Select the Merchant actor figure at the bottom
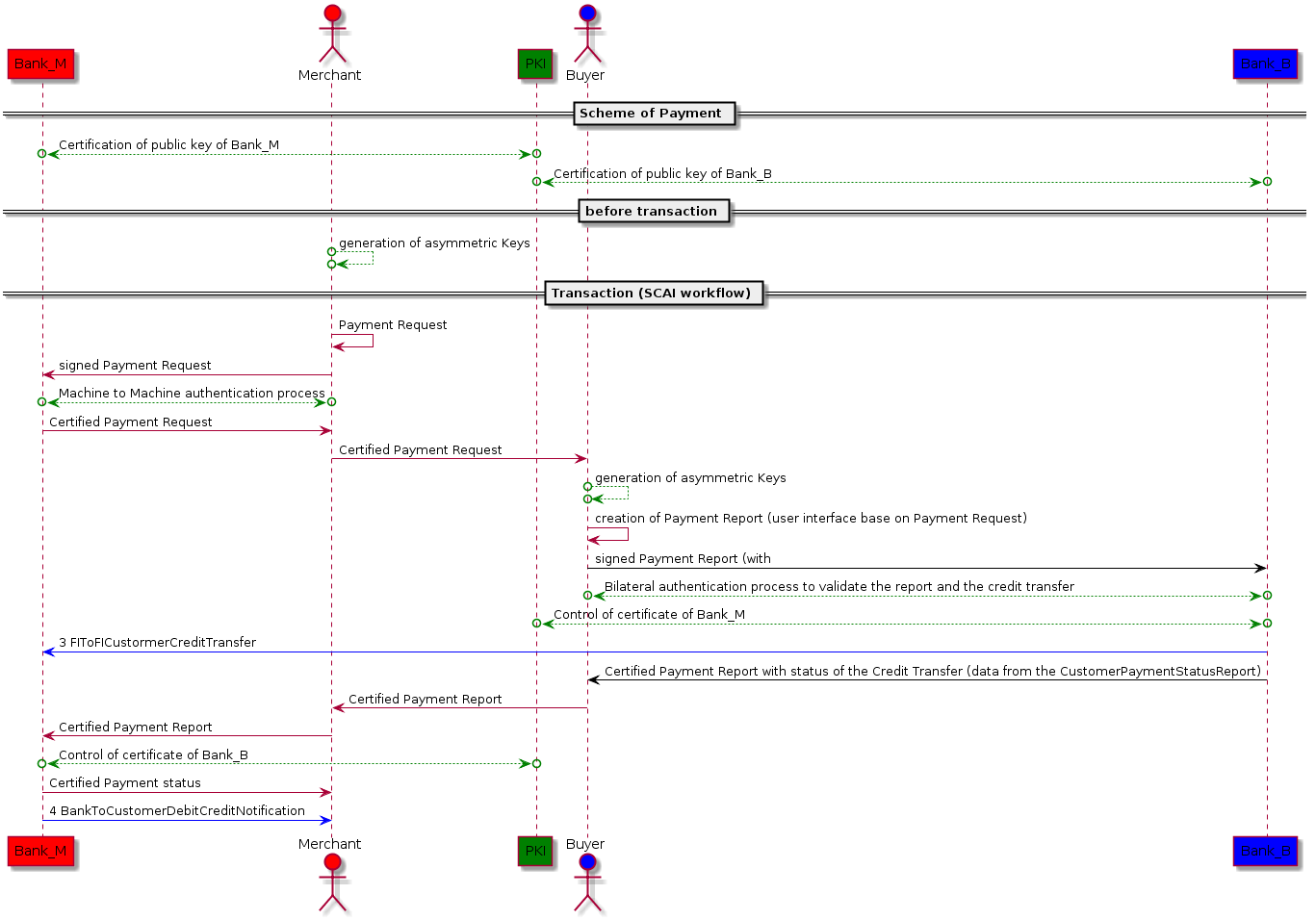Image resolution: width=1316 pixels, height=920 pixels. tap(332, 882)
